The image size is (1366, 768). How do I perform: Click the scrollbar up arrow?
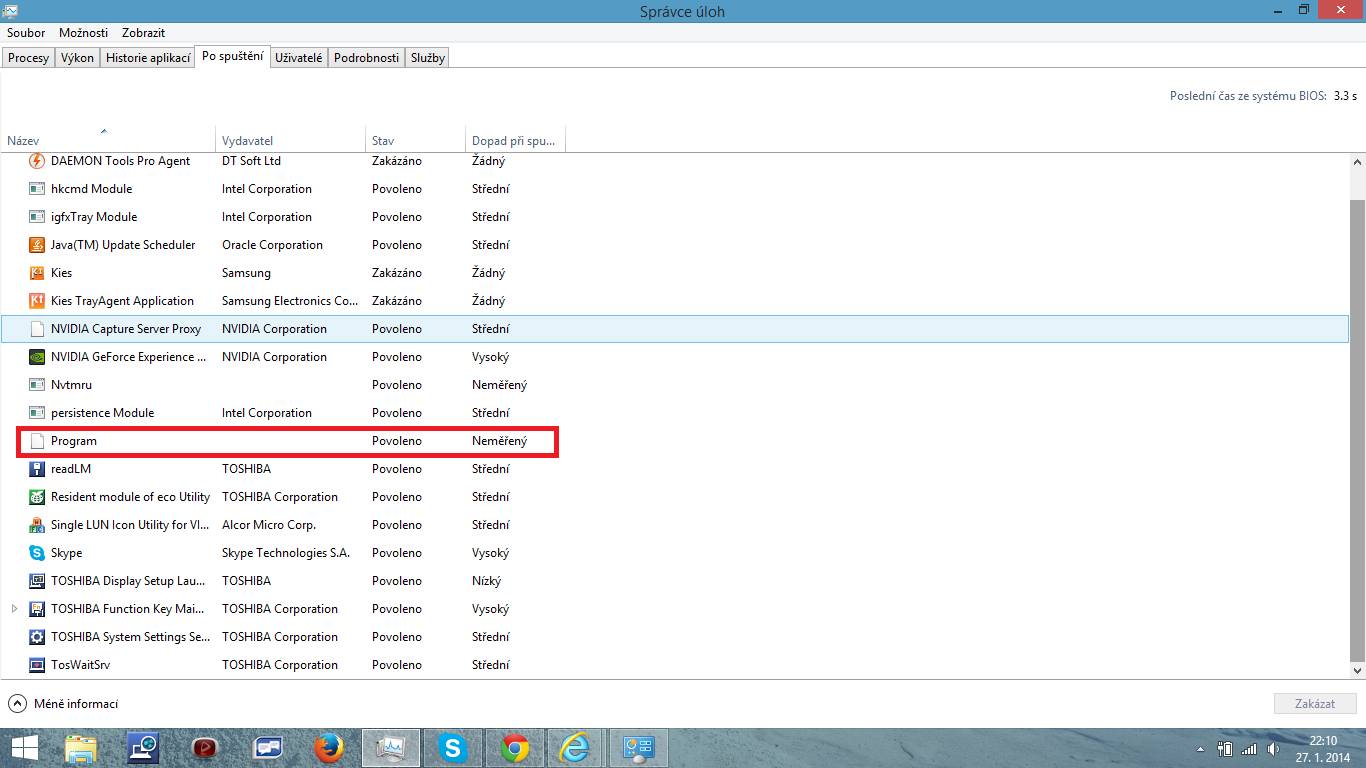pos(1357,162)
